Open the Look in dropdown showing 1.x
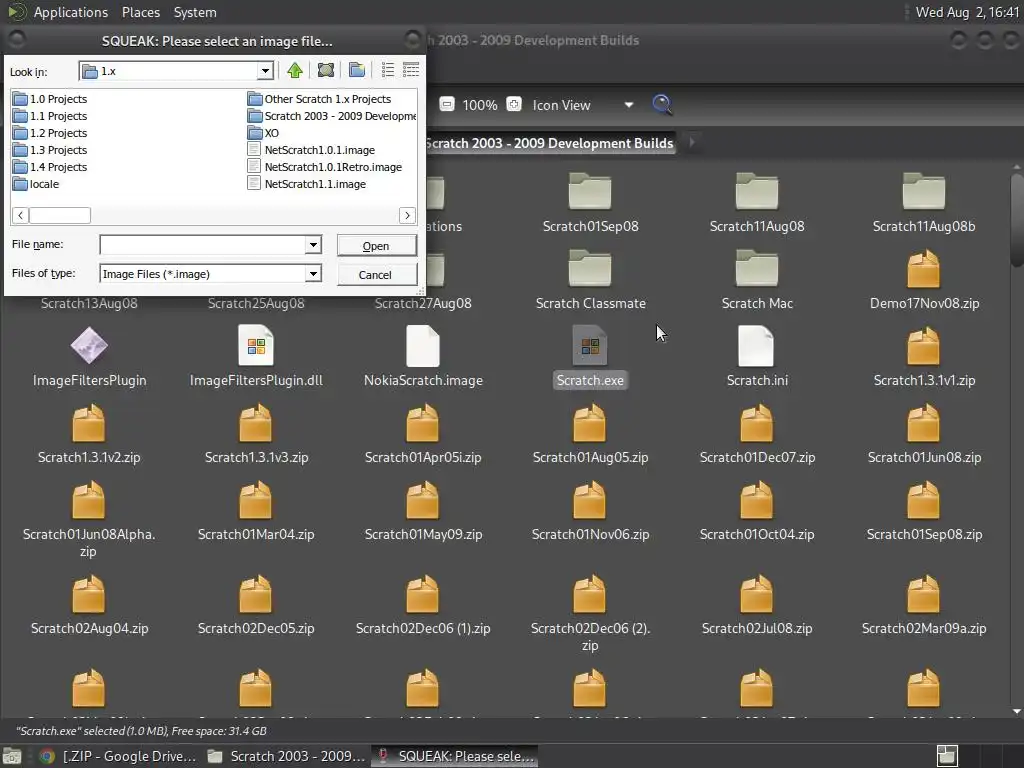The height and width of the screenshot is (768, 1024). (x=264, y=71)
